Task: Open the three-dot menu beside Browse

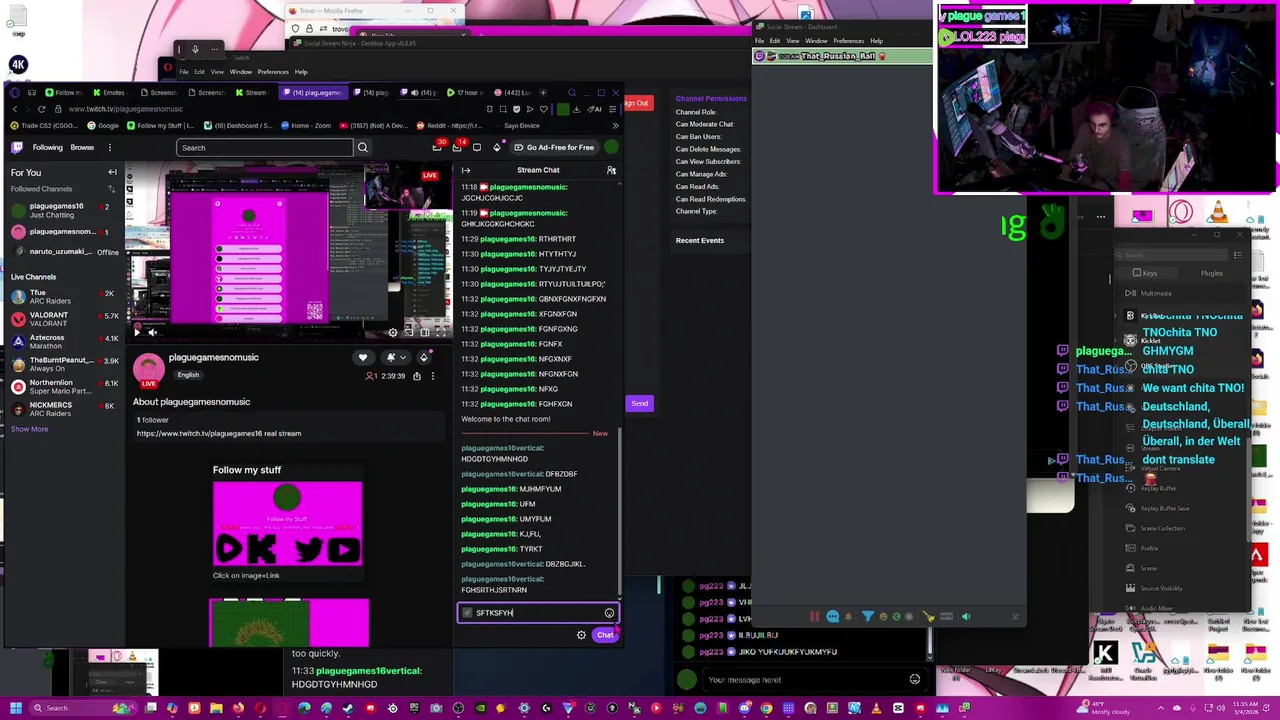Action: pyautogui.click(x=110, y=147)
